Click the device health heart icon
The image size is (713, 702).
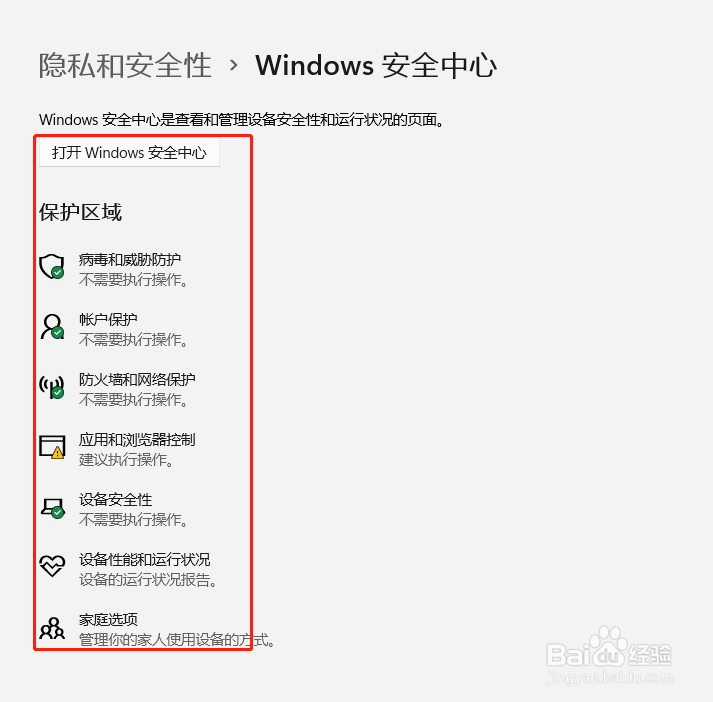click(52, 566)
